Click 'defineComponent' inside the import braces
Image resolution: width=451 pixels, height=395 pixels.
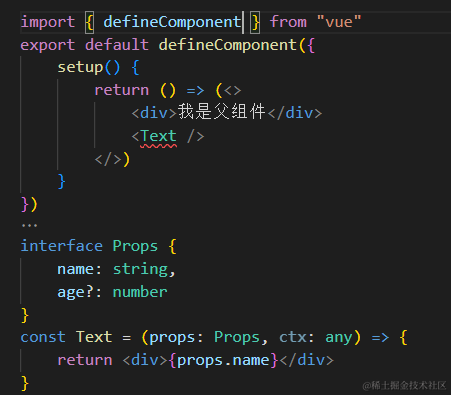[x=172, y=22]
